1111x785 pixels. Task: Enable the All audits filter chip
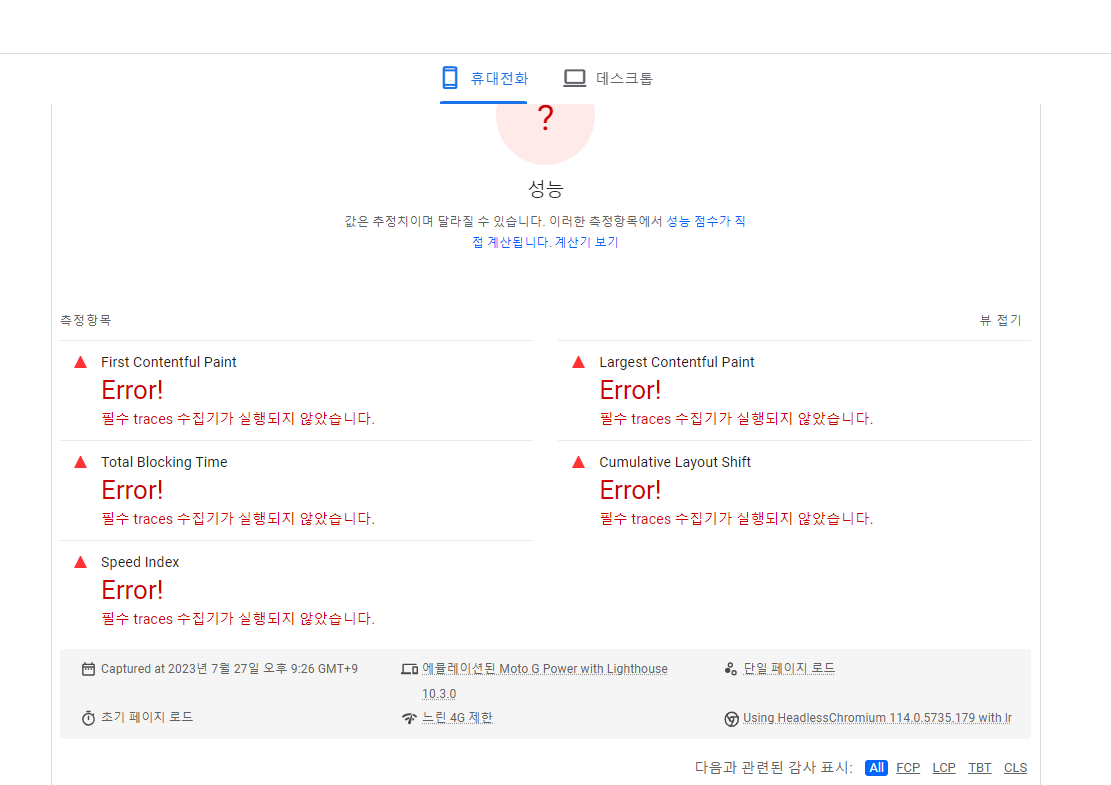pyautogui.click(x=876, y=768)
